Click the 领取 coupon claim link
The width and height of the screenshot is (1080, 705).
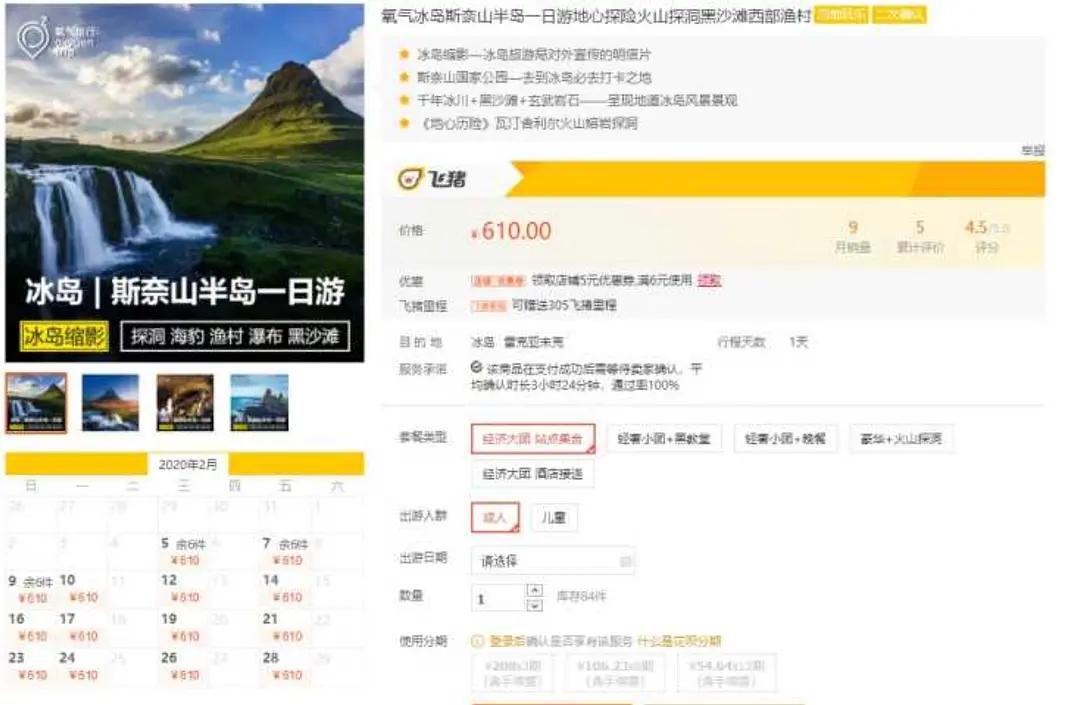coord(710,283)
